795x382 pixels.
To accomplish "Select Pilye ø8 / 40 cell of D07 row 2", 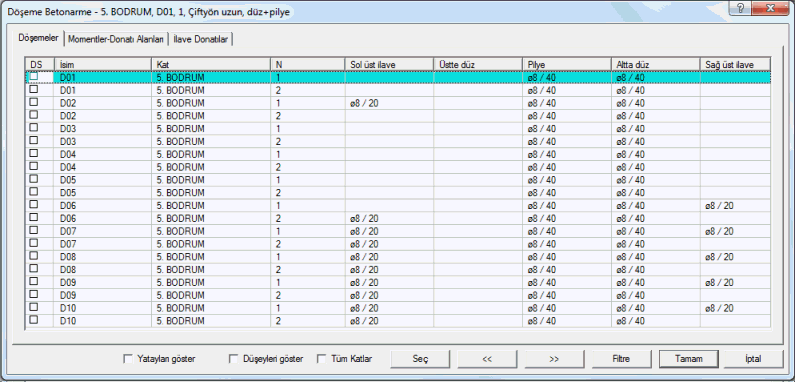I will click(566, 244).
